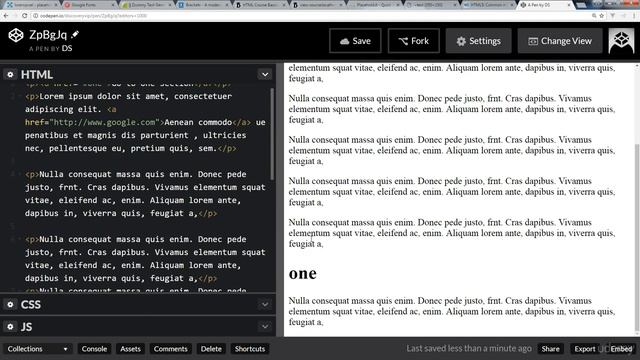Open the Chrome menu icon

point(634,16)
